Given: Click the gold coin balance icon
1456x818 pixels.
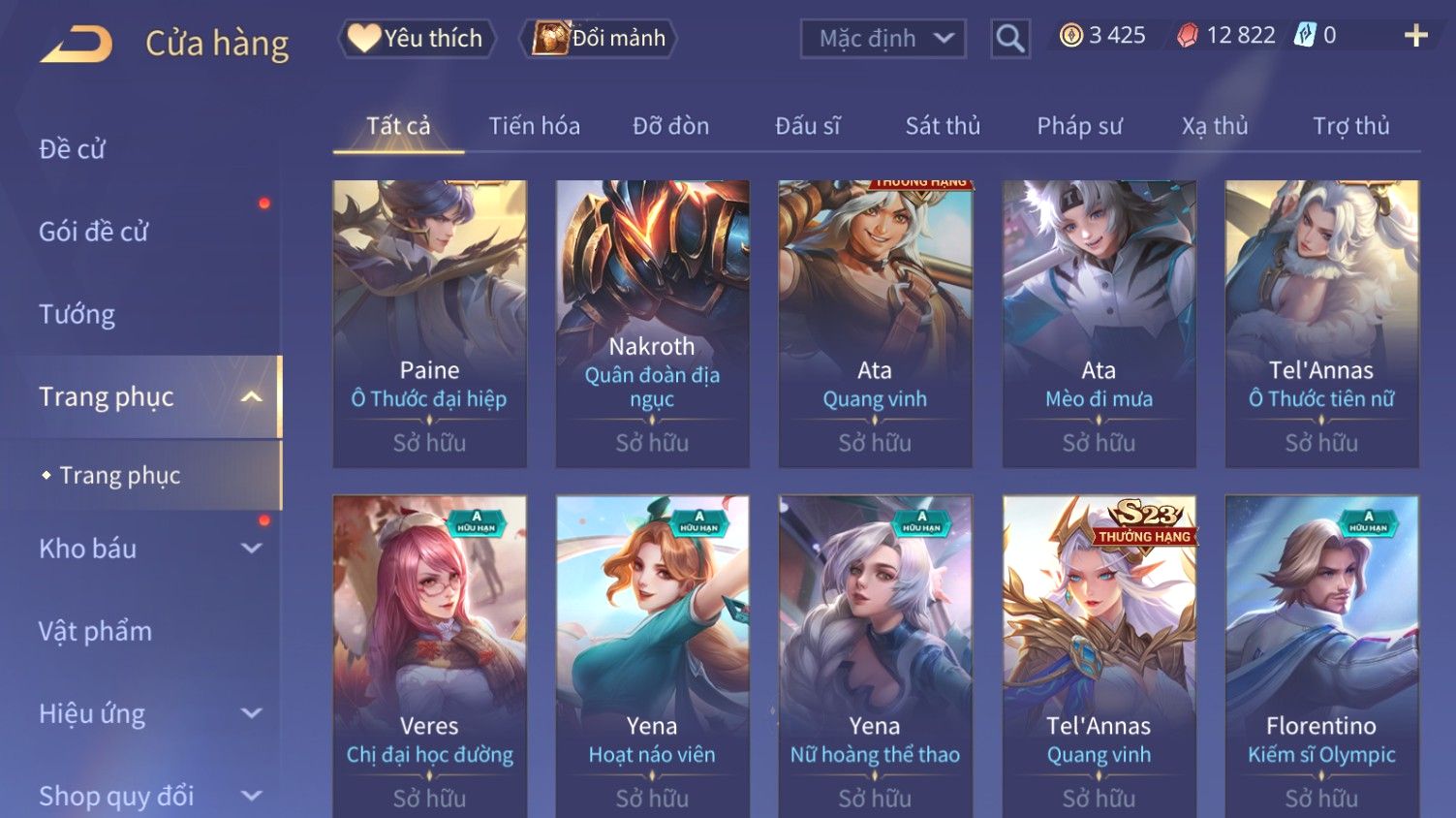Looking at the screenshot, I should point(1070,36).
